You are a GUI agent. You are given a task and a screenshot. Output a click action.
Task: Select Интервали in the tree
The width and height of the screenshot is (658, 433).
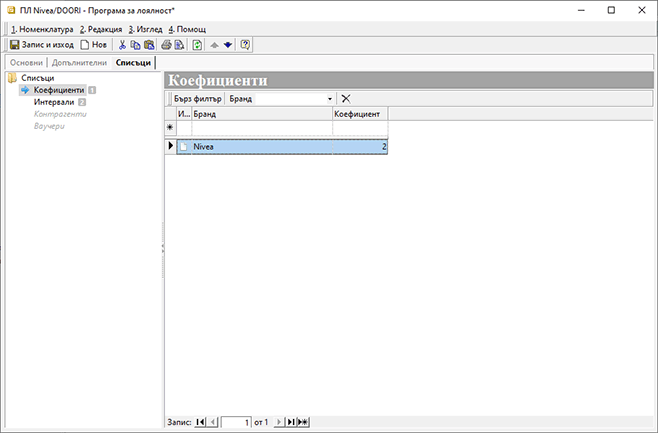point(54,102)
